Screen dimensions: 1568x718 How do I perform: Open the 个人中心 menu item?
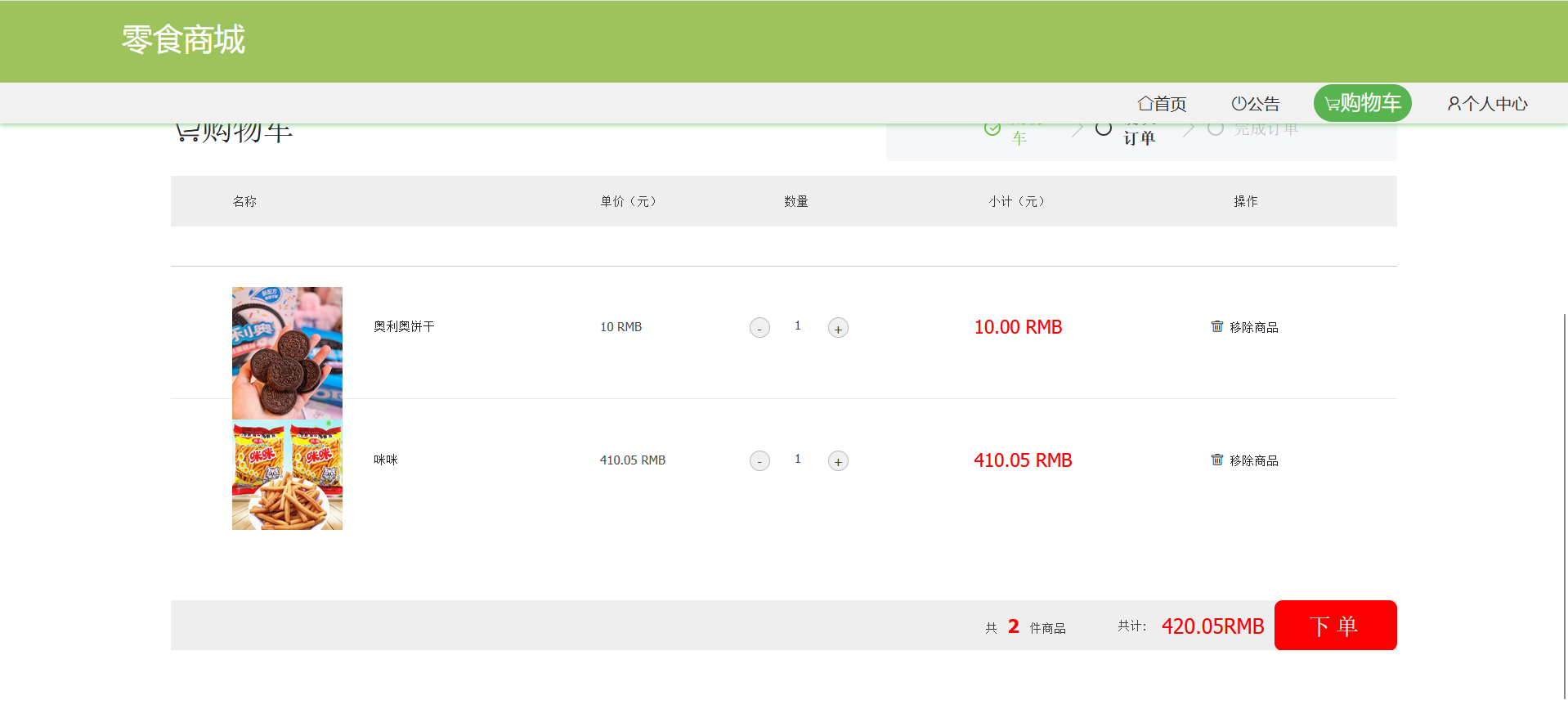(x=1494, y=104)
